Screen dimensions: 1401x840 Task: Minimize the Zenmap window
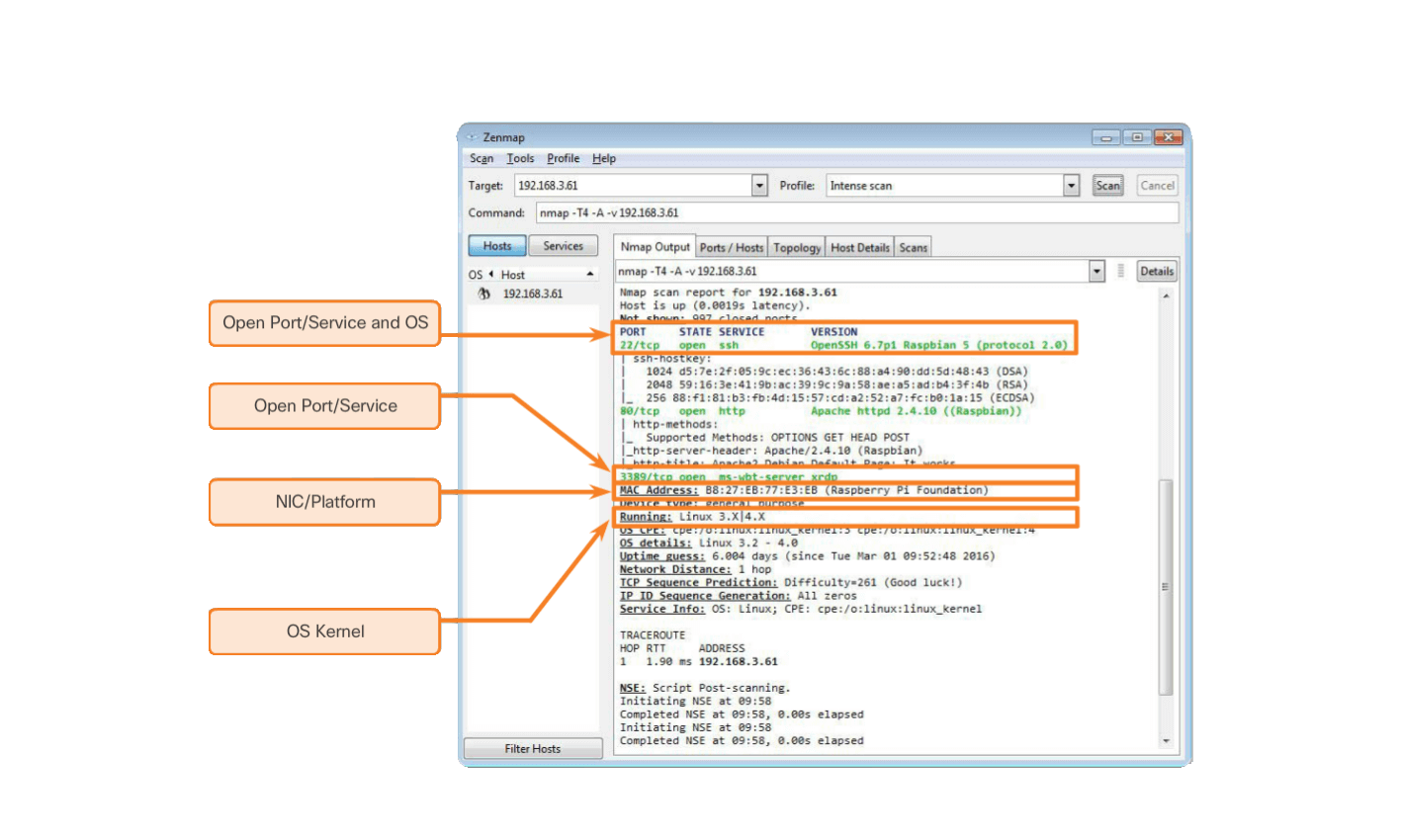[1106, 137]
